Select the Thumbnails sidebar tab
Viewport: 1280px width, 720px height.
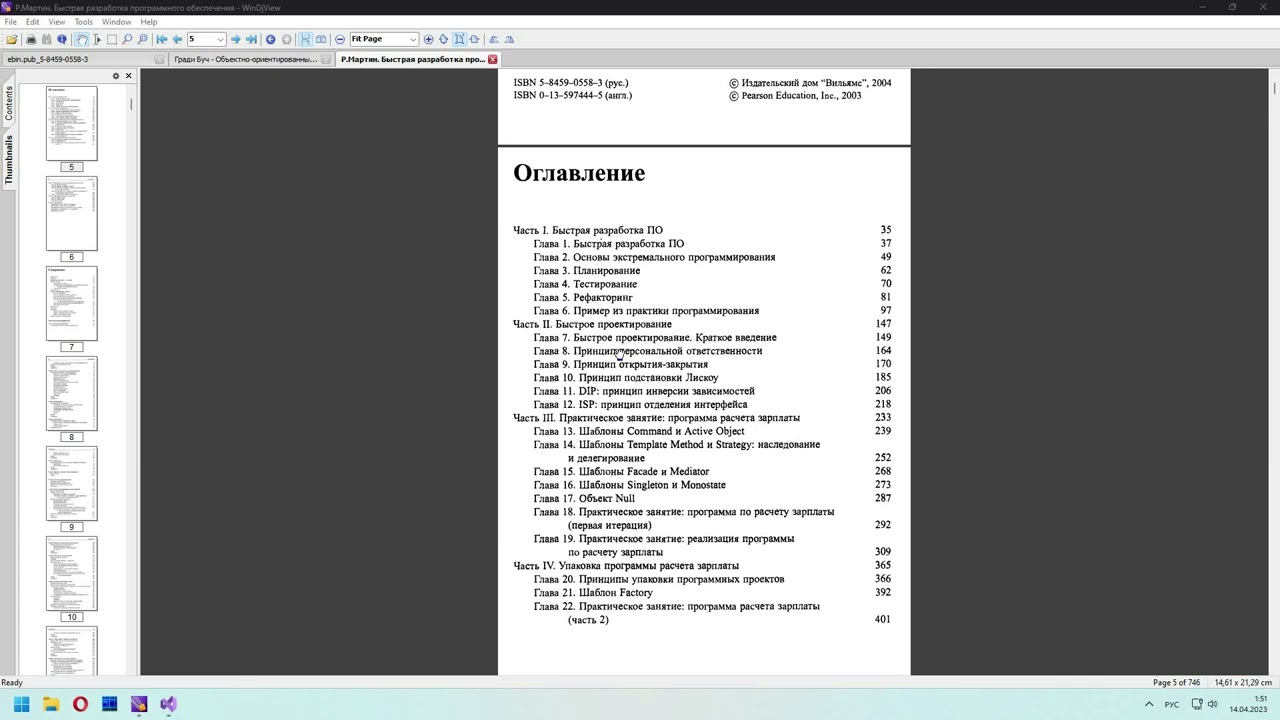[9, 159]
